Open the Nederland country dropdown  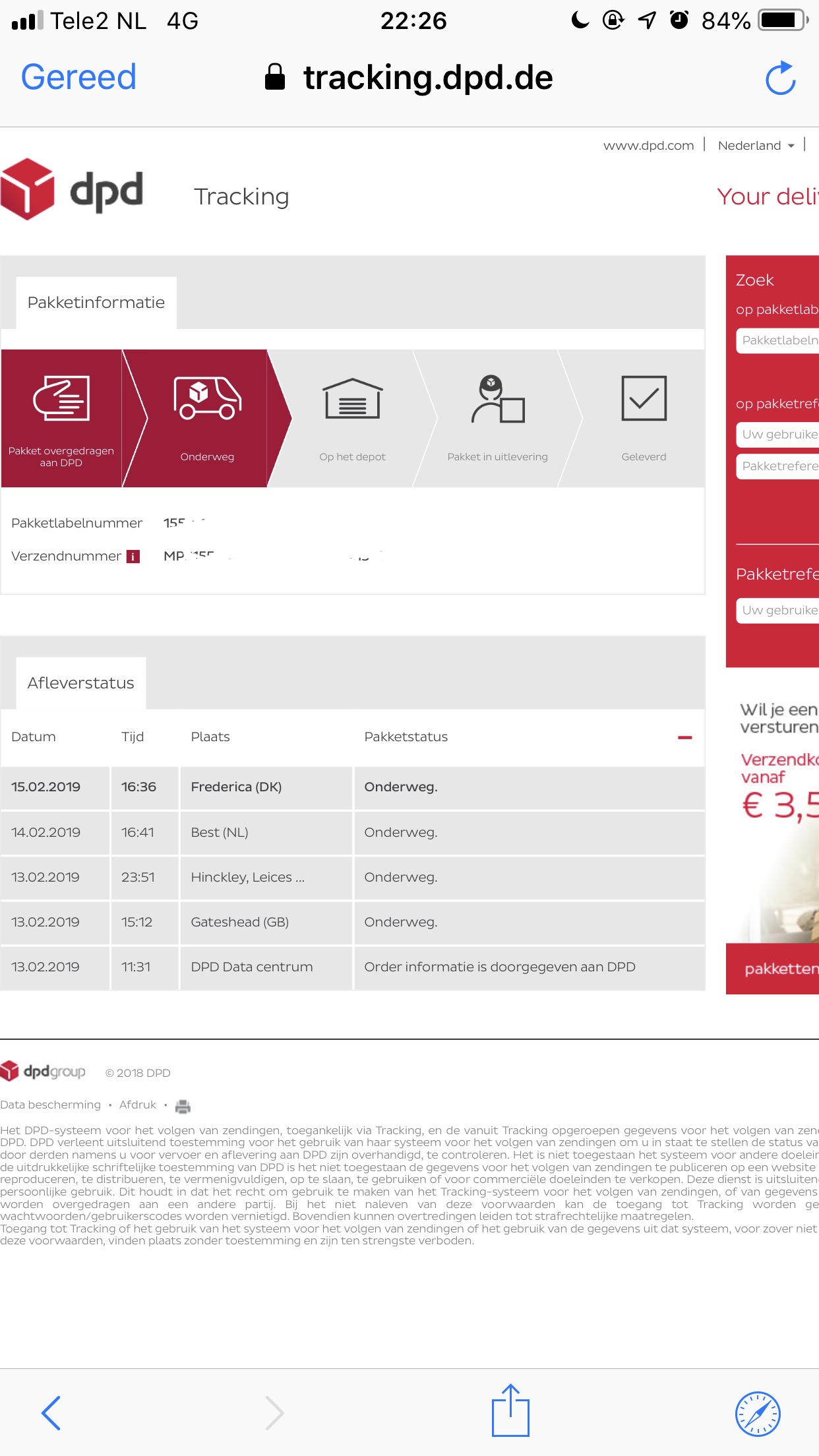coord(756,146)
